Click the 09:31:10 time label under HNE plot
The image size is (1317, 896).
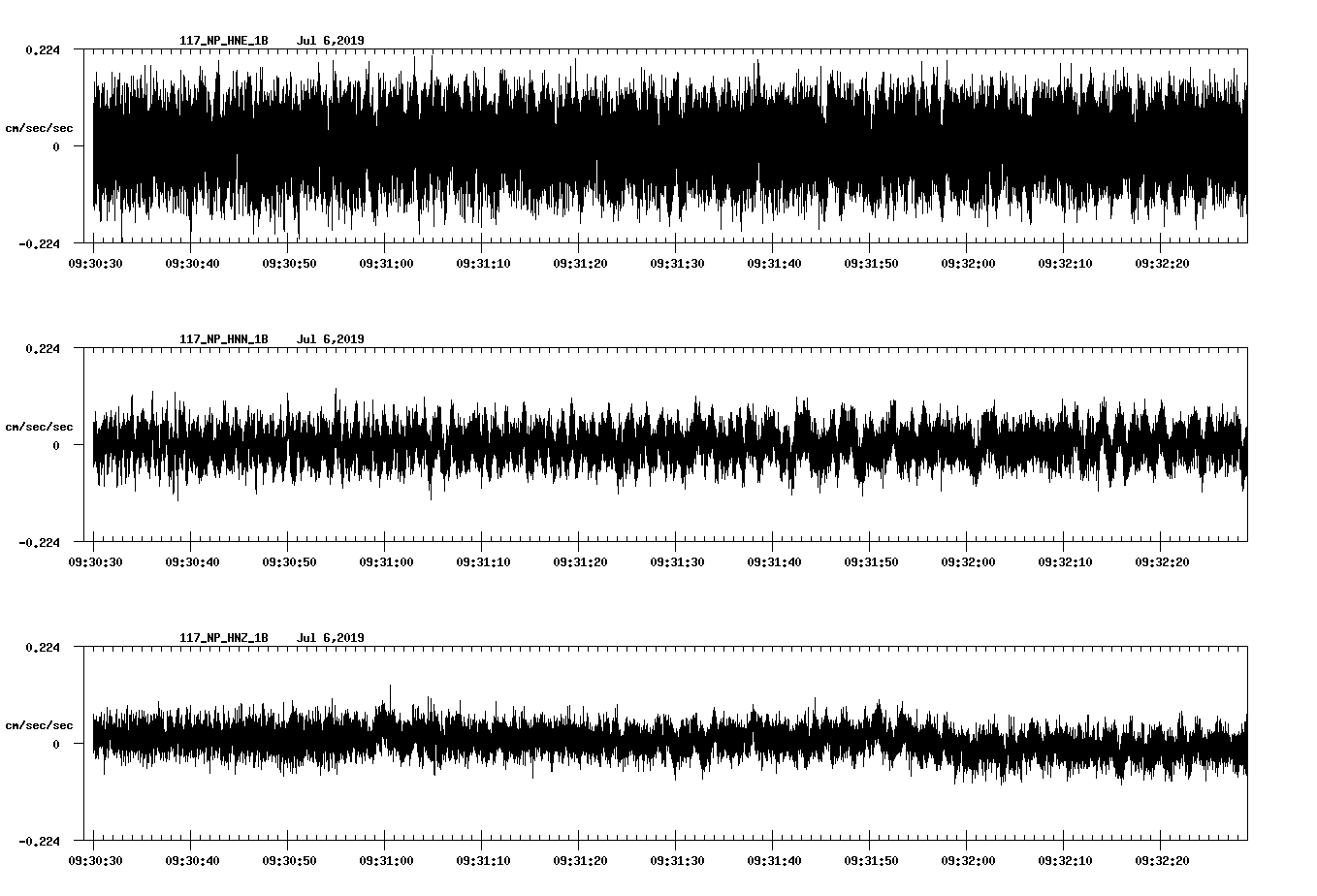pyautogui.click(x=483, y=263)
